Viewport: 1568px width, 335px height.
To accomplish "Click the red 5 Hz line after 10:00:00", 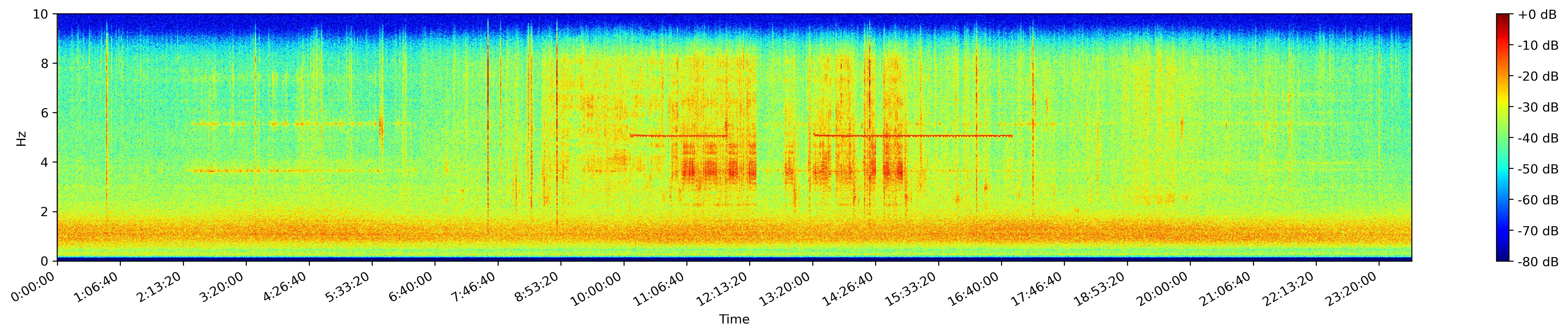I will 679,136.
